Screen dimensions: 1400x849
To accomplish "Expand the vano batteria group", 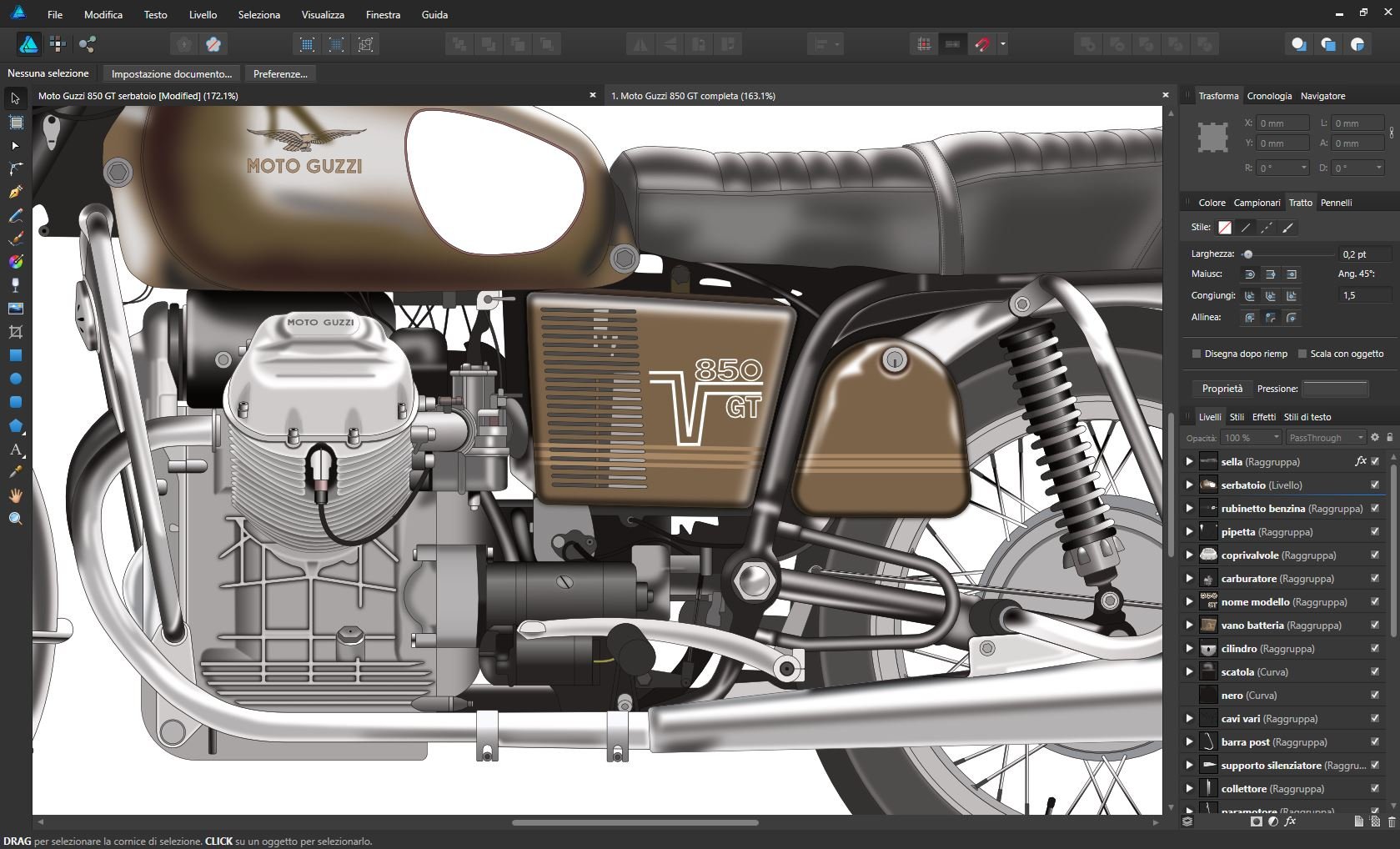I will (x=1190, y=625).
